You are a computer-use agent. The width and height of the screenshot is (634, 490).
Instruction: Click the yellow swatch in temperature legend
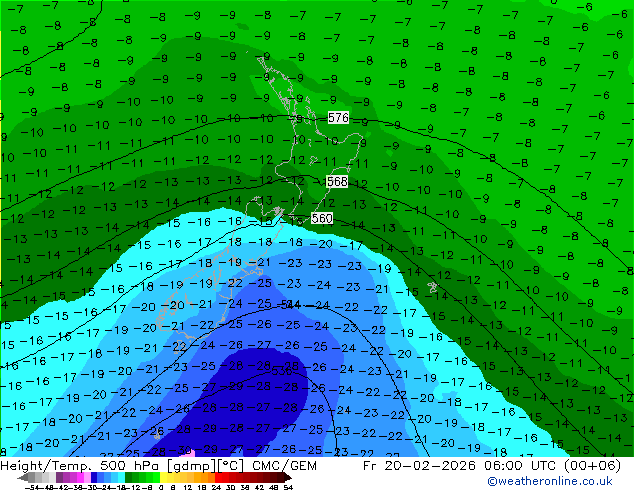163,477
